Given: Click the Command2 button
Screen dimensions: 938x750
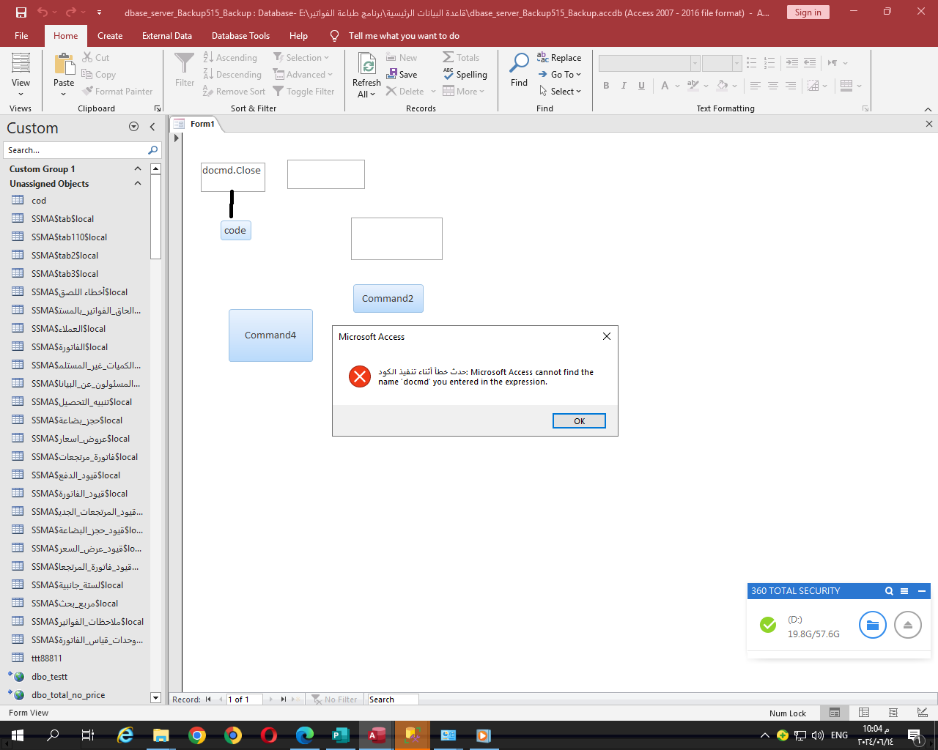Looking at the screenshot, I should (x=388, y=298).
